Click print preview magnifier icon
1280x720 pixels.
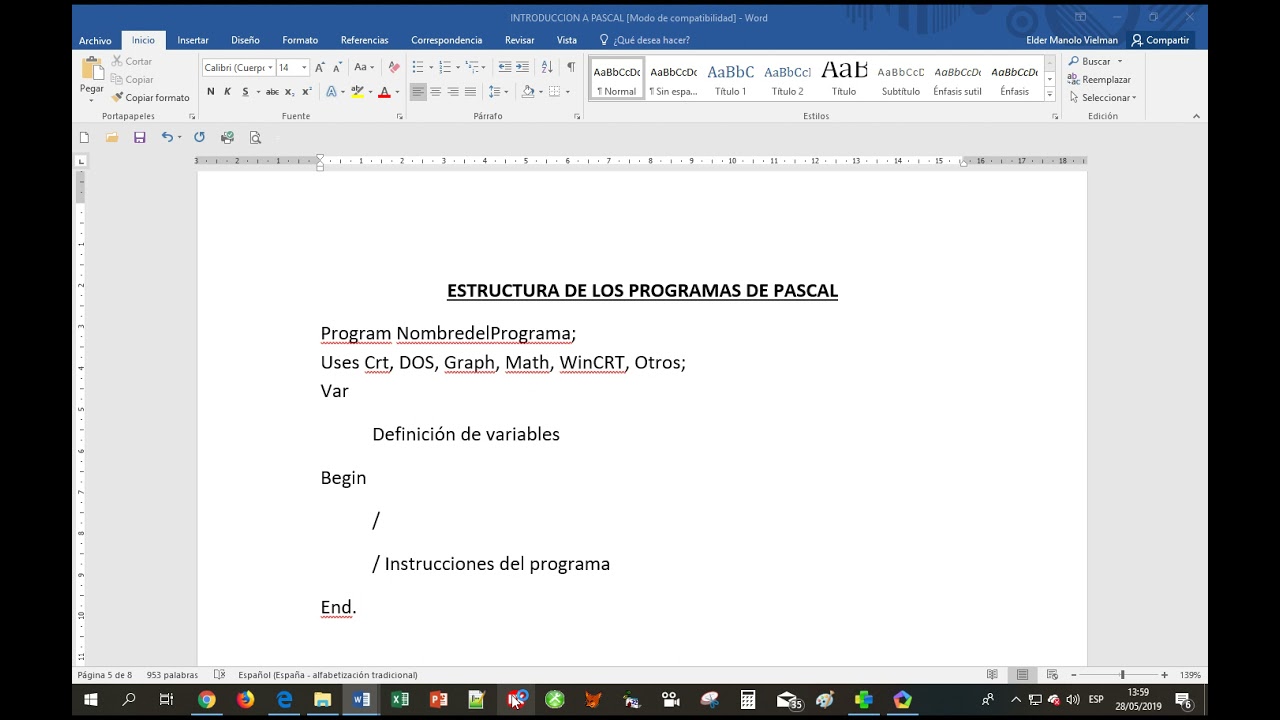pos(255,138)
